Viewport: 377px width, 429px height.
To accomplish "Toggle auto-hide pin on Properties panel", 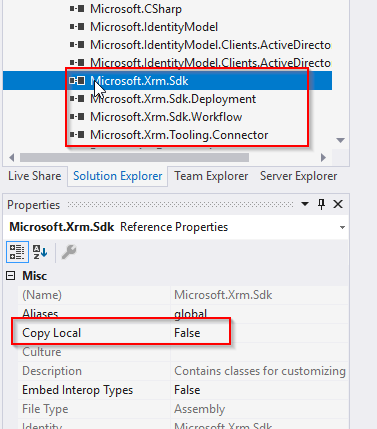I will (321, 204).
